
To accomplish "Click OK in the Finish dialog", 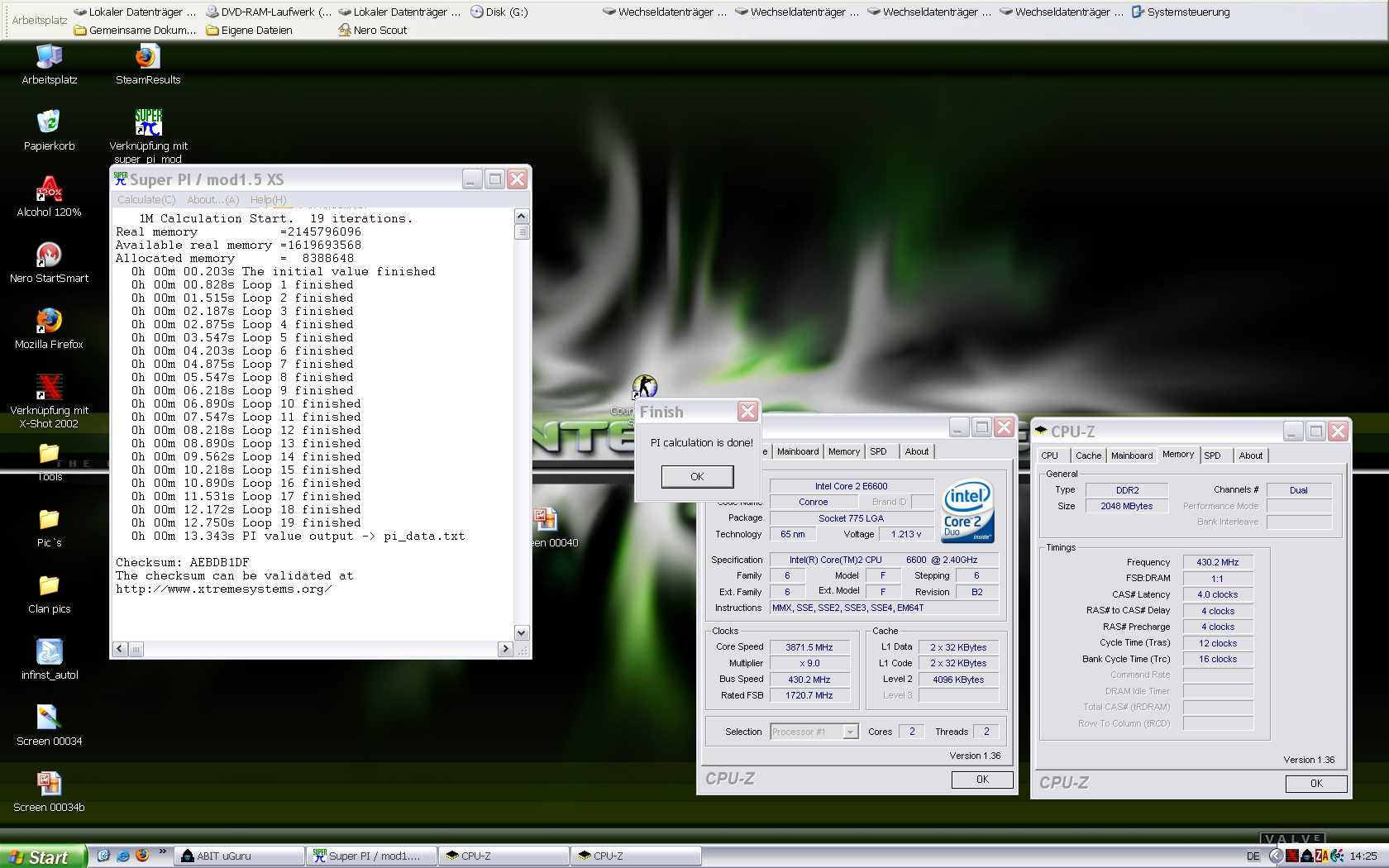I will (x=697, y=476).
